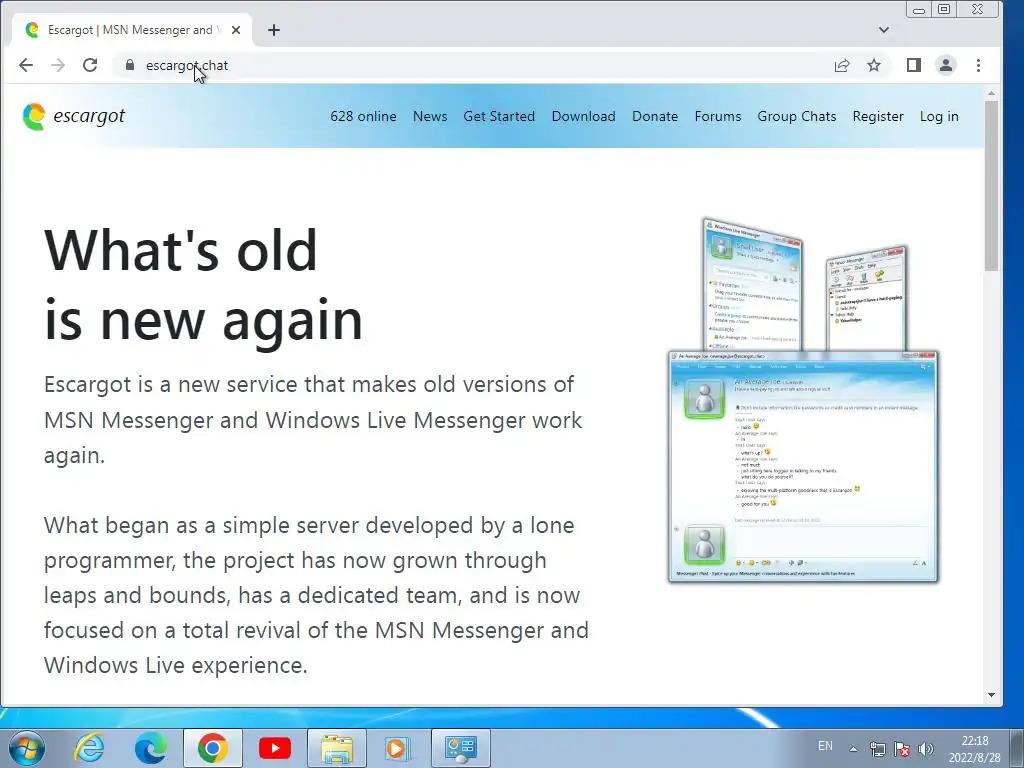The width and height of the screenshot is (1024, 768).
Task: Launch Microsoft Edge from the taskbar
Action: click(151, 748)
